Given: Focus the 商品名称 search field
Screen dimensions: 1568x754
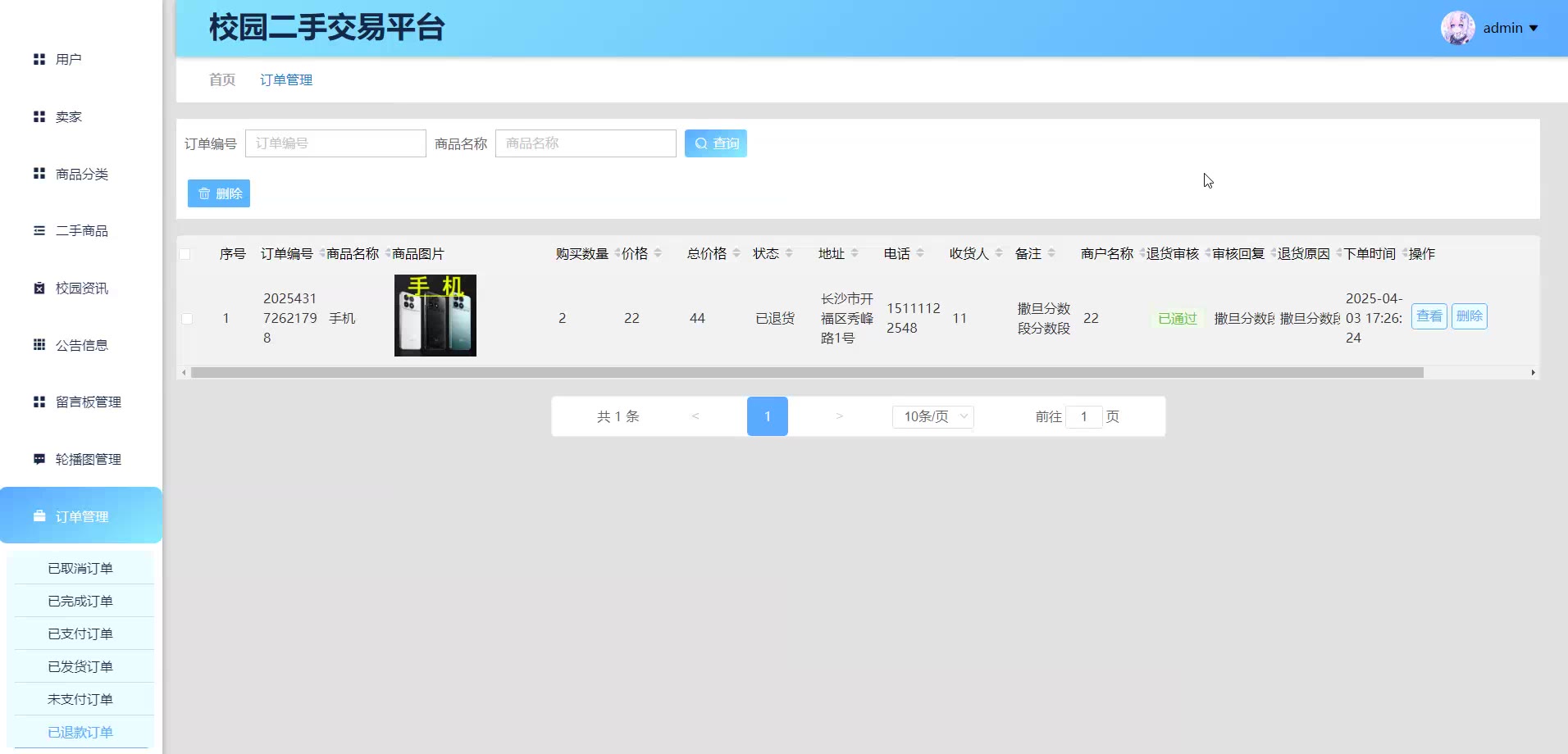Looking at the screenshot, I should coord(586,143).
